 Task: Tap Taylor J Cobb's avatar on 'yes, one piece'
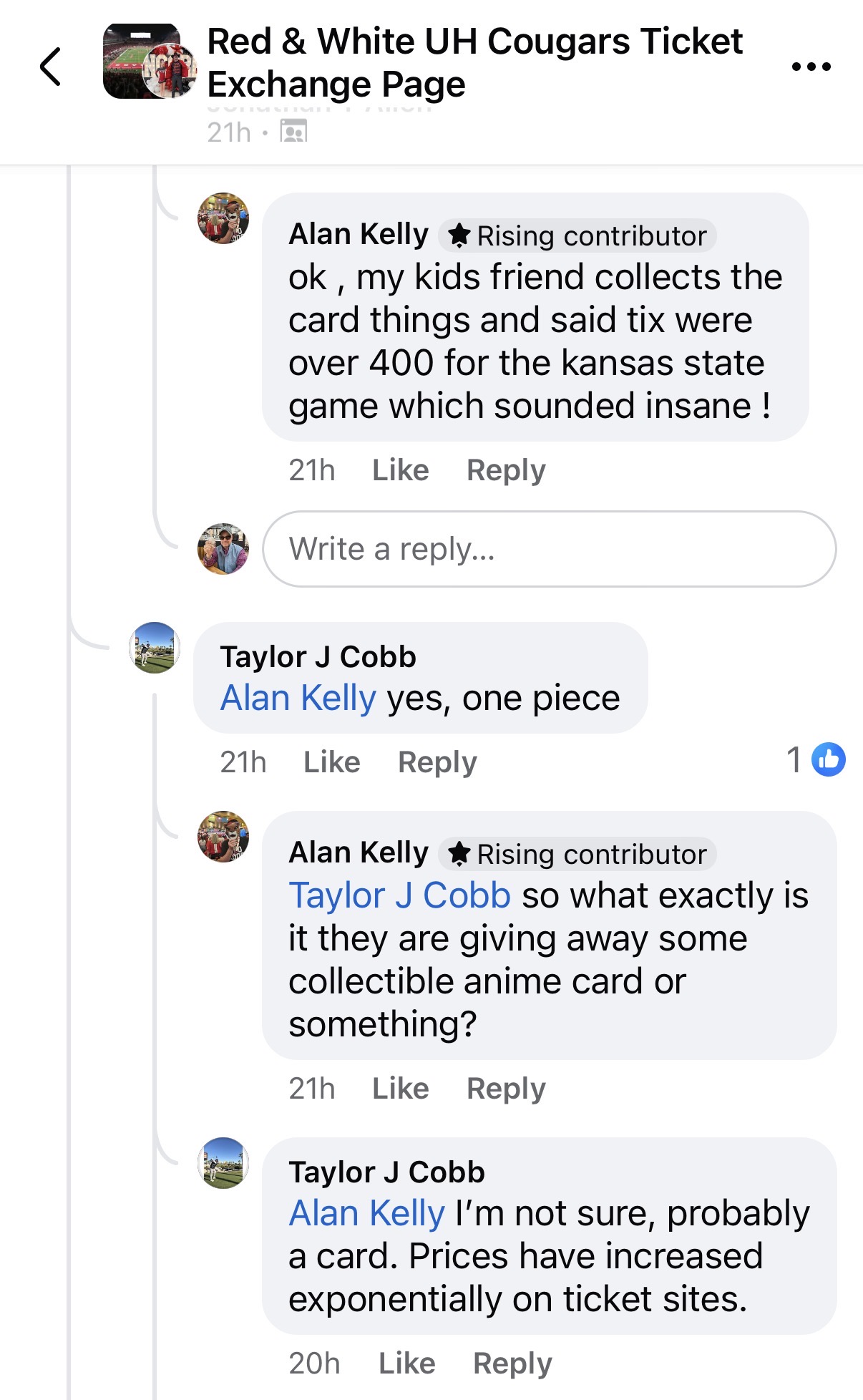coord(155,648)
